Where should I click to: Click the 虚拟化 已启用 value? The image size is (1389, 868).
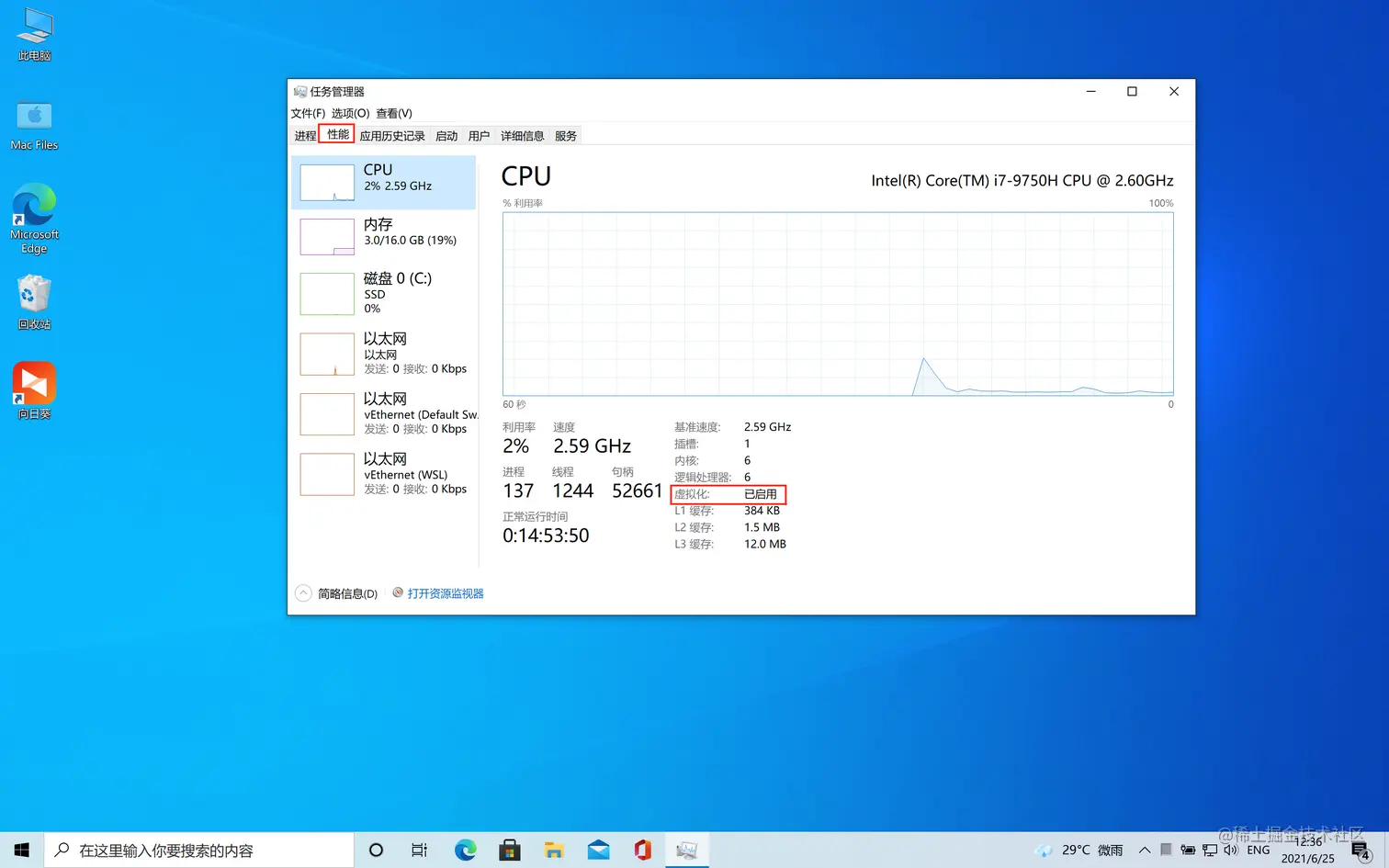pyautogui.click(x=761, y=494)
